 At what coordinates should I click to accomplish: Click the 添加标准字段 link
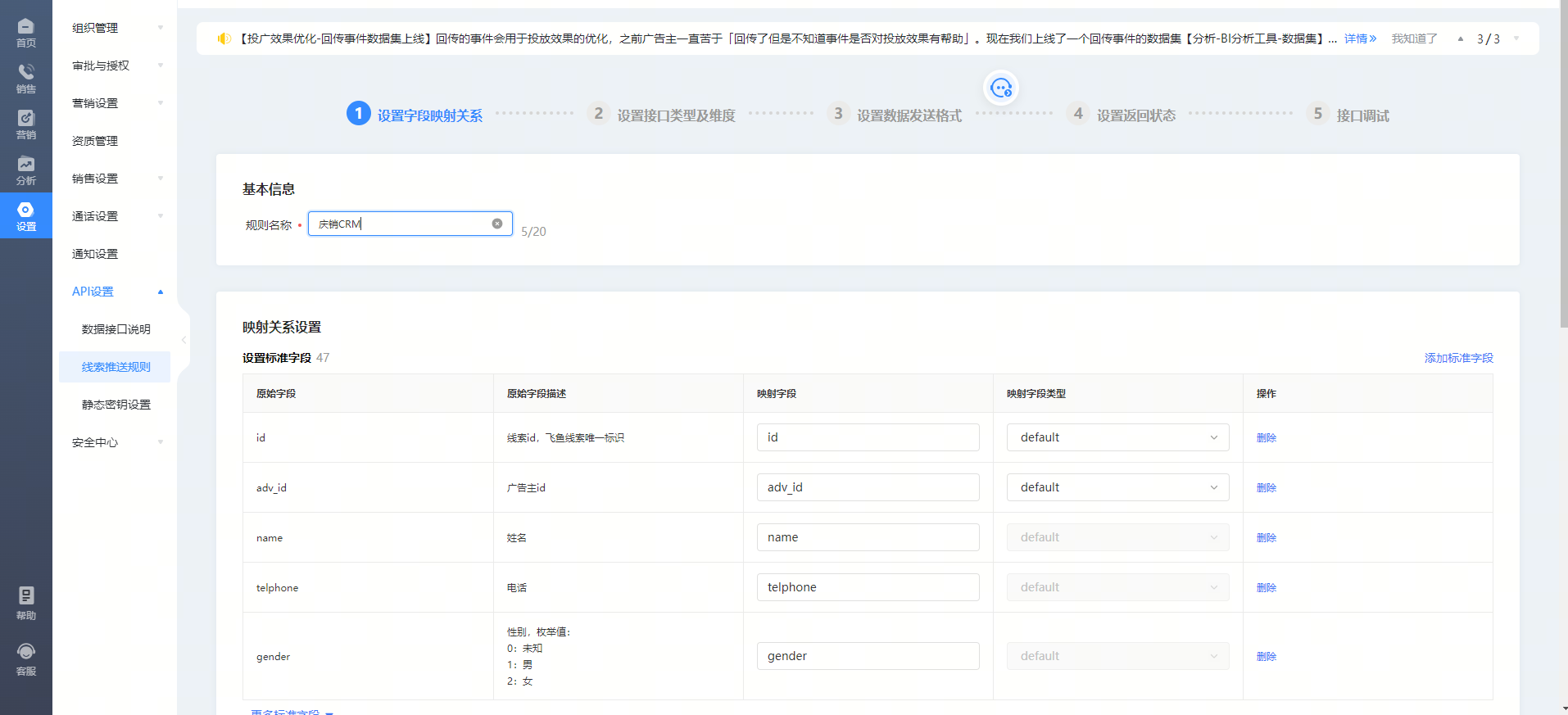click(1458, 358)
